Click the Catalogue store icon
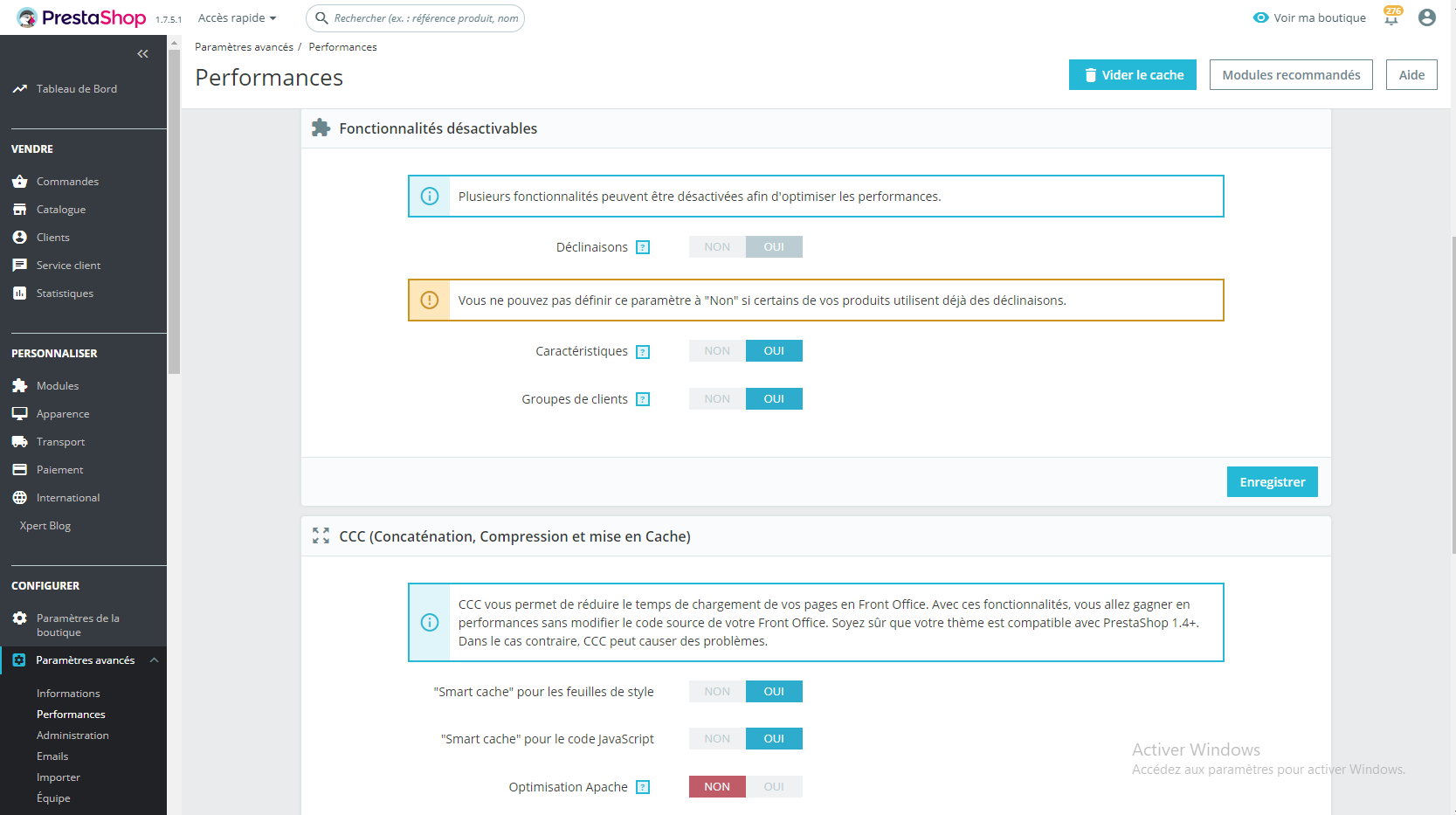Image resolution: width=1456 pixels, height=815 pixels. pyautogui.click(x=19, y=210)
